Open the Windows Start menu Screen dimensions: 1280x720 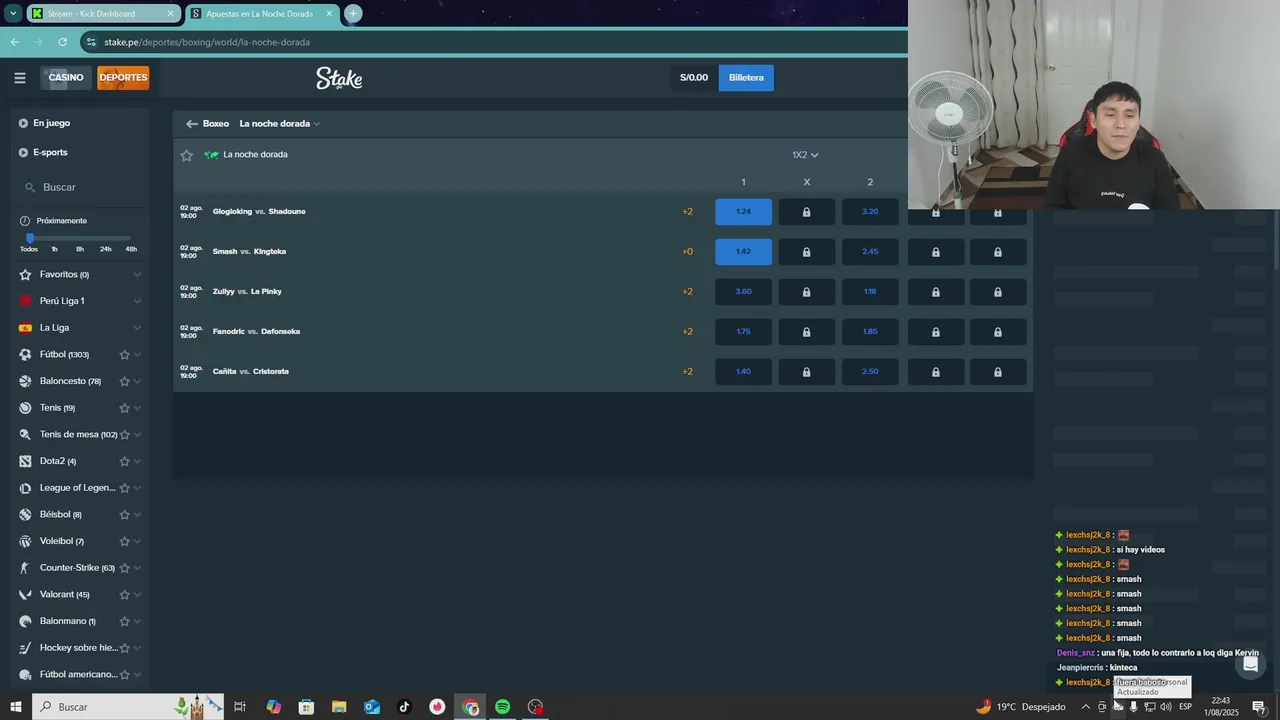tap(16, 707)
